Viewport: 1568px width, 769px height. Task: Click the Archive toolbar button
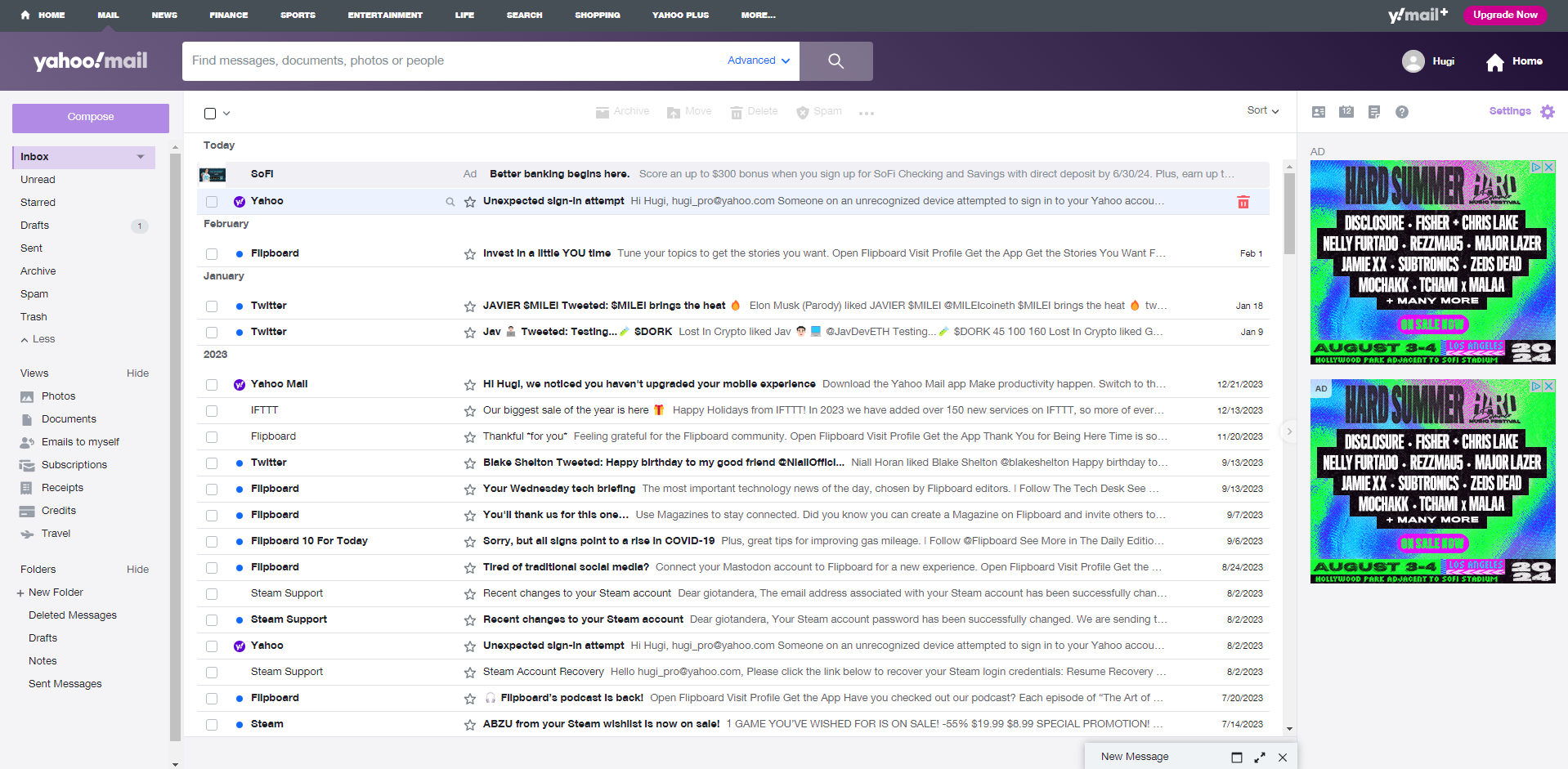click(x=622, y=112)
